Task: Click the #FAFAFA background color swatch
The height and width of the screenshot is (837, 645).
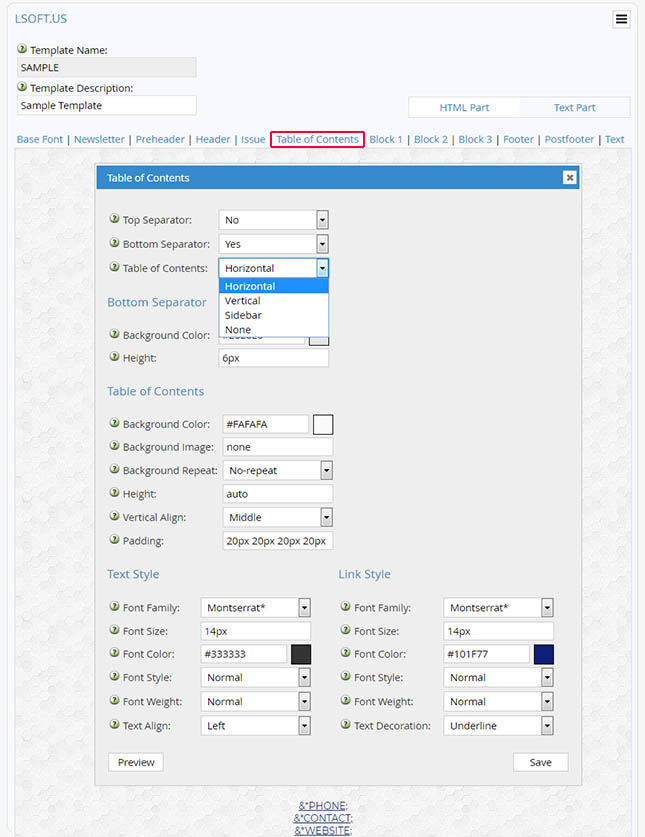Action: tap(322, 425)
